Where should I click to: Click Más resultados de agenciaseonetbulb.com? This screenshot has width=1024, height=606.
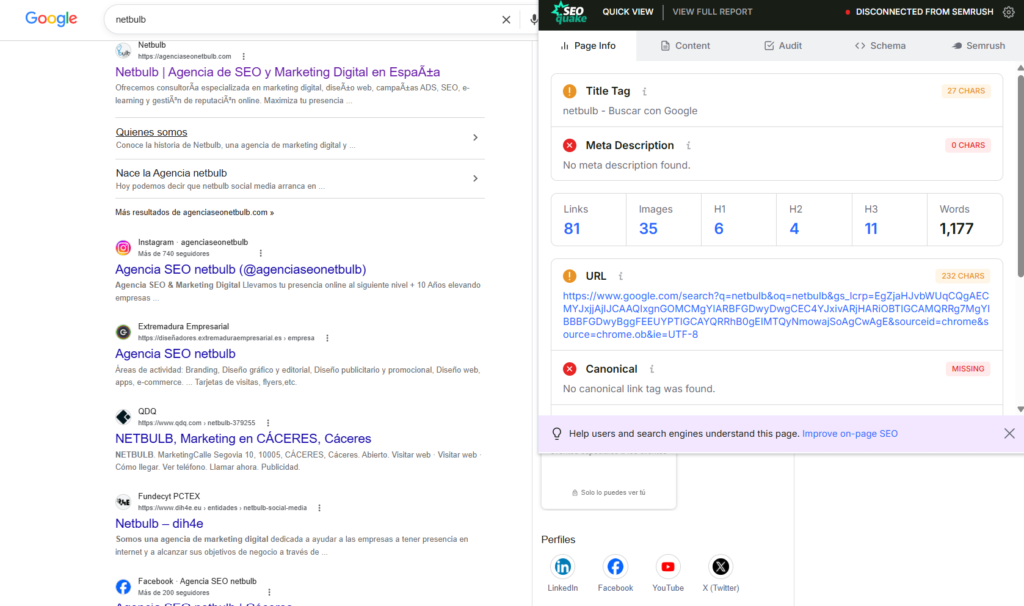[x=195, y=212]
